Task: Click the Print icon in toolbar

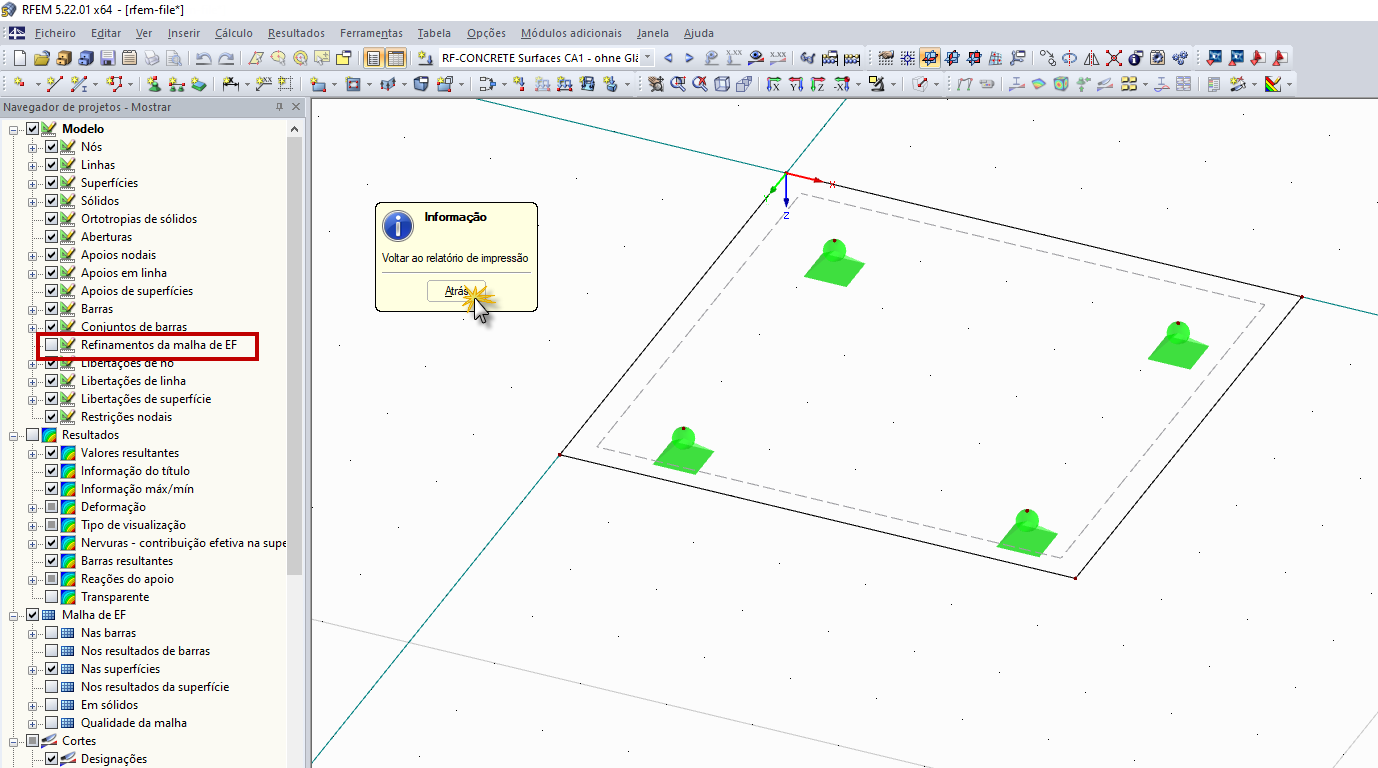Action: tap(151, 58)
